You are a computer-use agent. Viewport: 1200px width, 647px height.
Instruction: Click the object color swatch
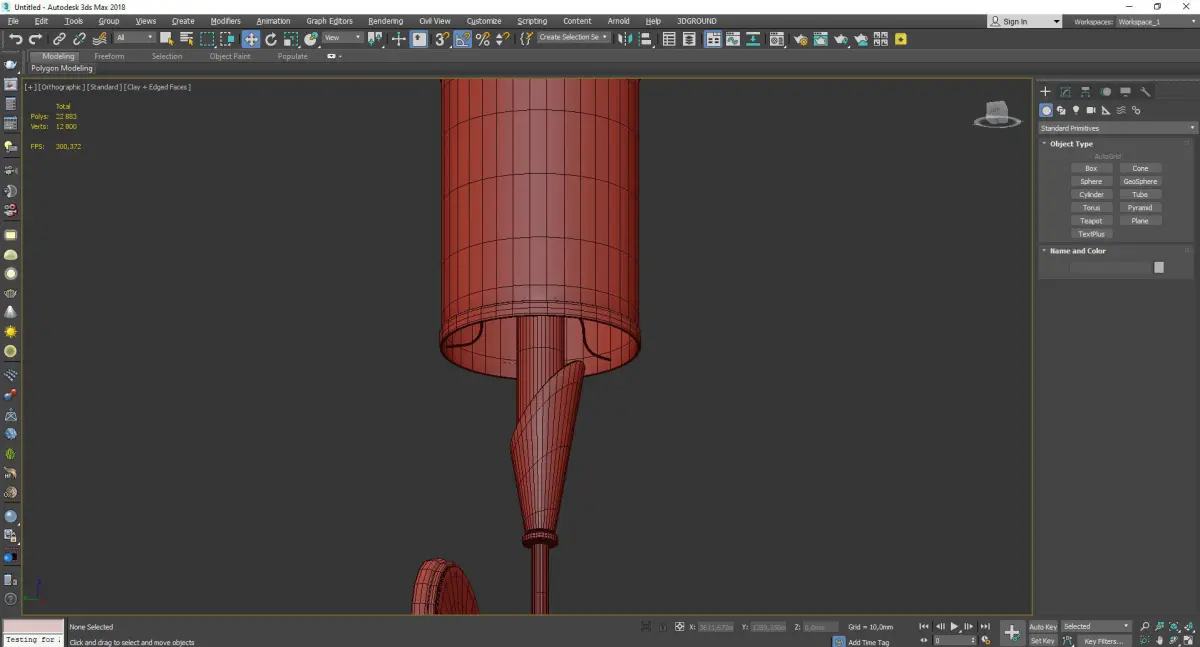tap(1159, 267)
